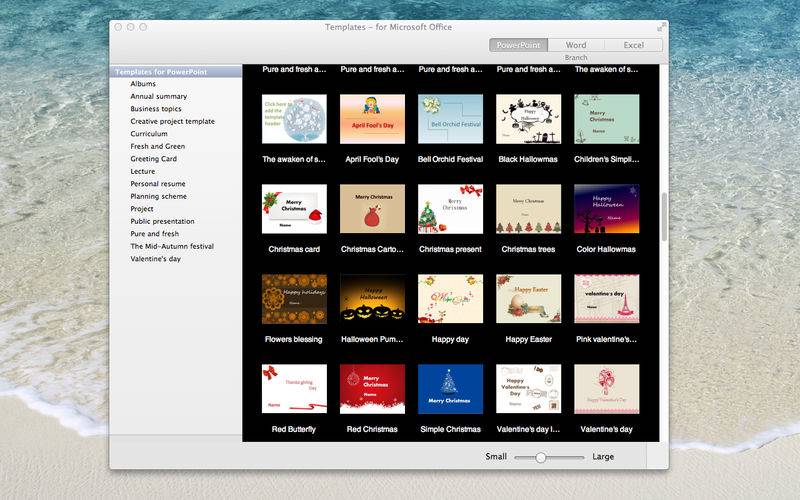Click the template grid vertical scrollbar
This screenshot has height=500, width=800.
664,217
